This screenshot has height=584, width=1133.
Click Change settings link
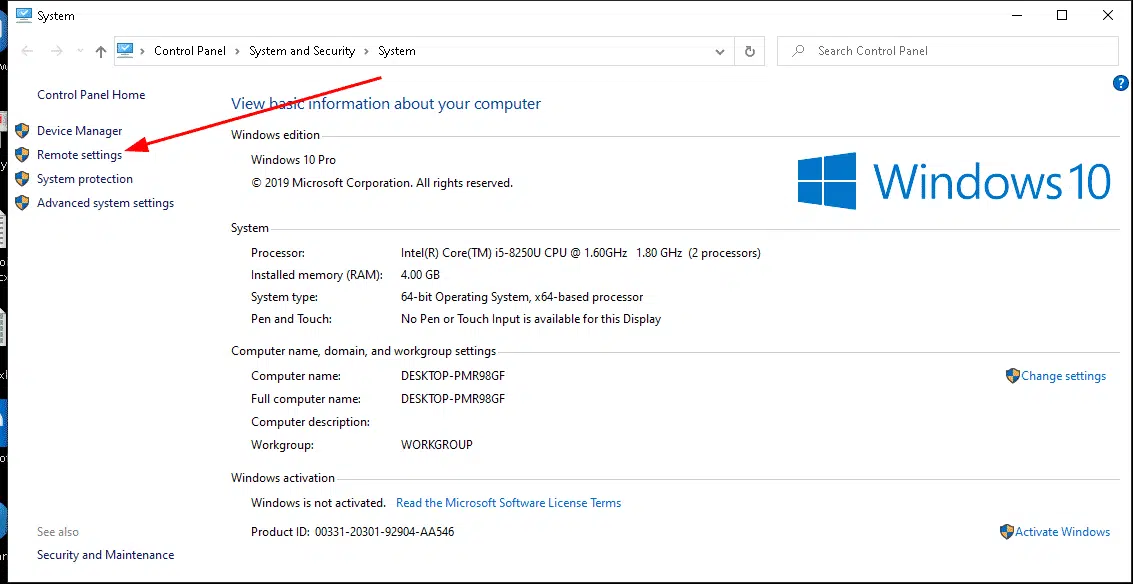click(x=1064, y=376)
